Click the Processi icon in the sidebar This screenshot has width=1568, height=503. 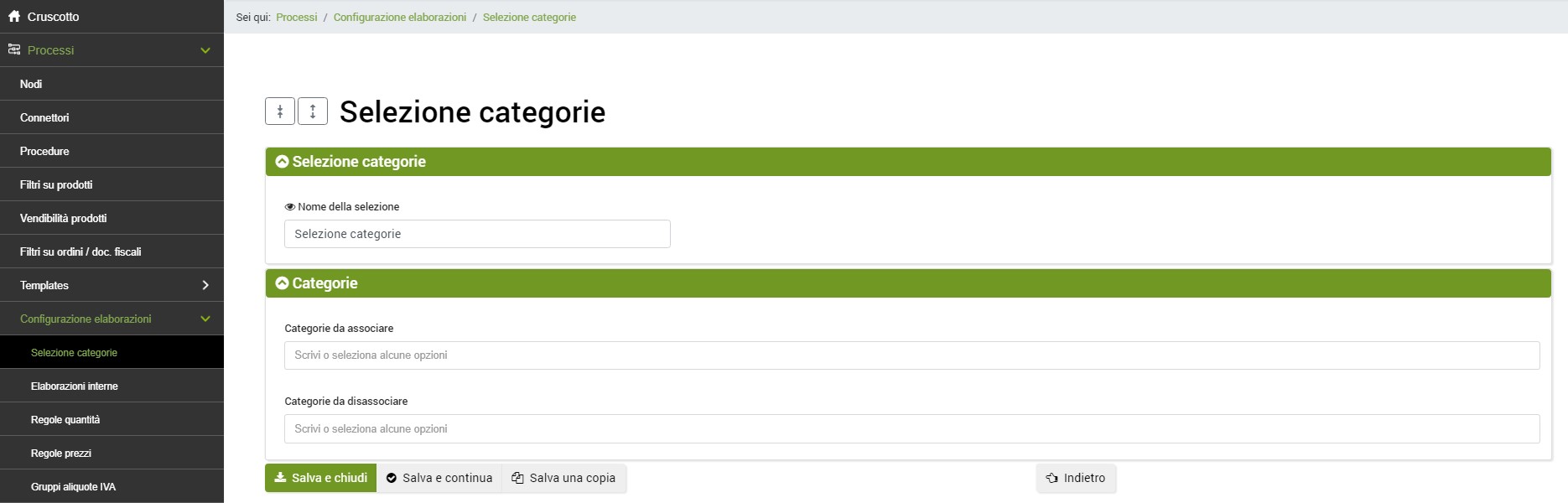(14, 50)
